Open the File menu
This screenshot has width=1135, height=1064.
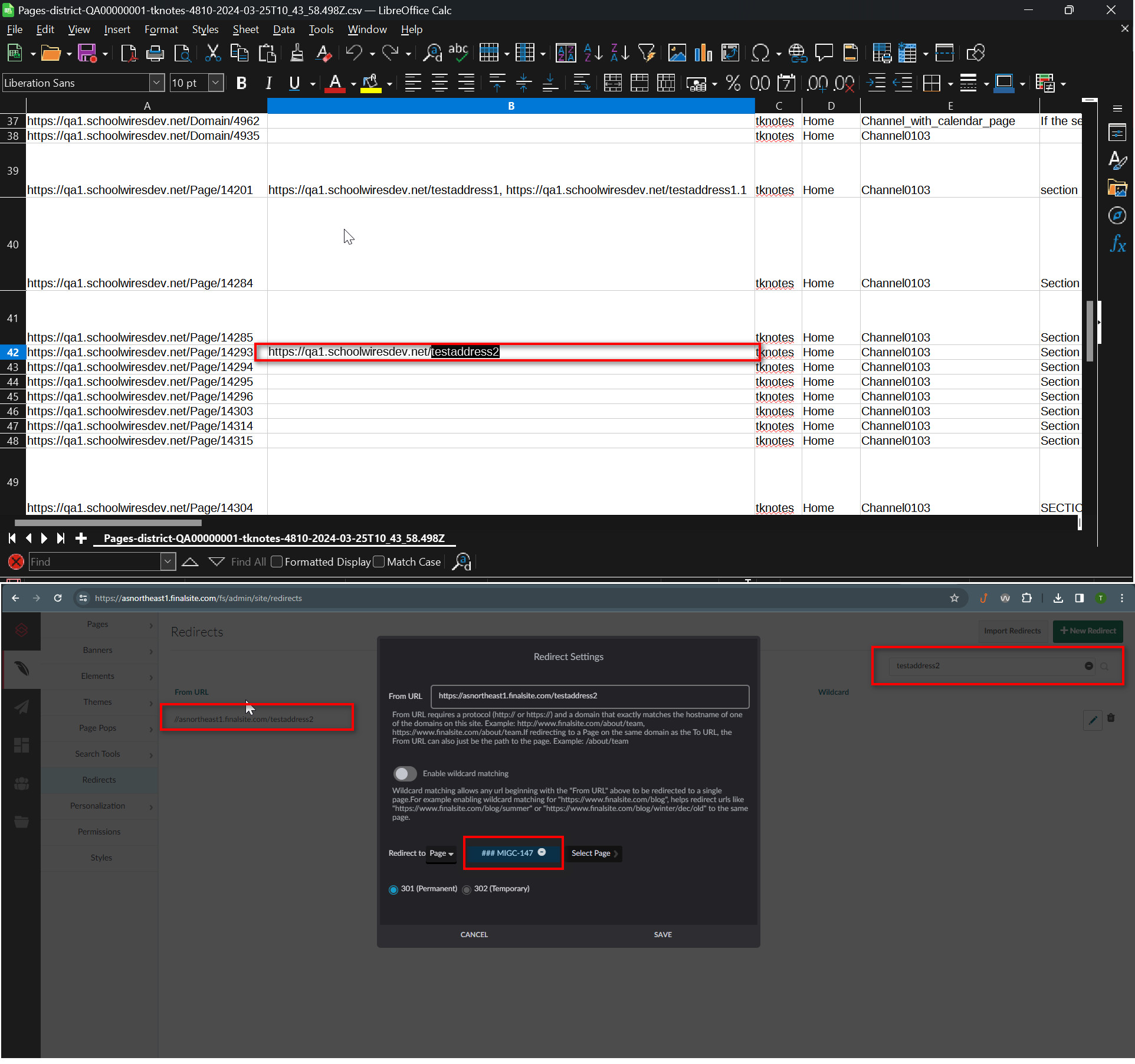pos(14,29)
